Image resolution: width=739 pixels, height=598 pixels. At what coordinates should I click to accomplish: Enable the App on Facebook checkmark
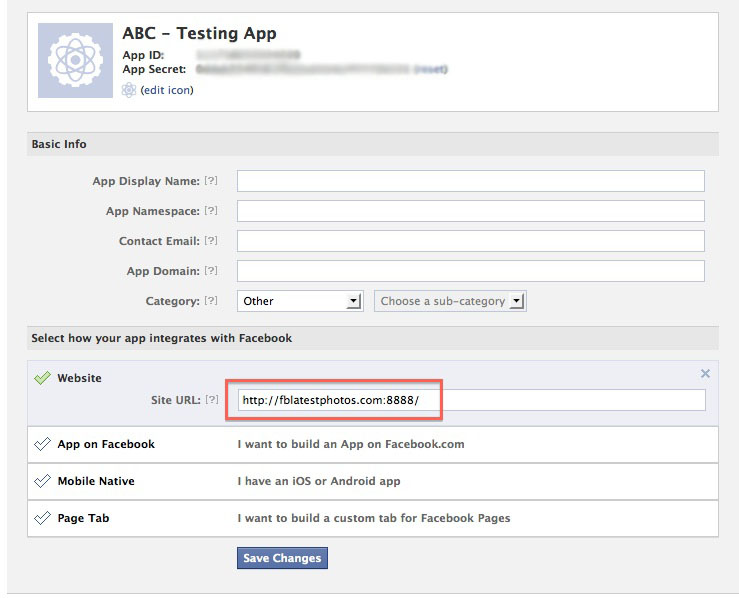[x=42, y=444]
